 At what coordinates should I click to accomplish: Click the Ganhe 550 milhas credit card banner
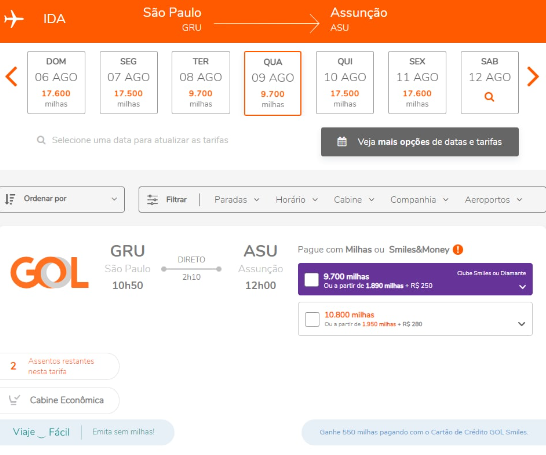click(x=423, y=432)
